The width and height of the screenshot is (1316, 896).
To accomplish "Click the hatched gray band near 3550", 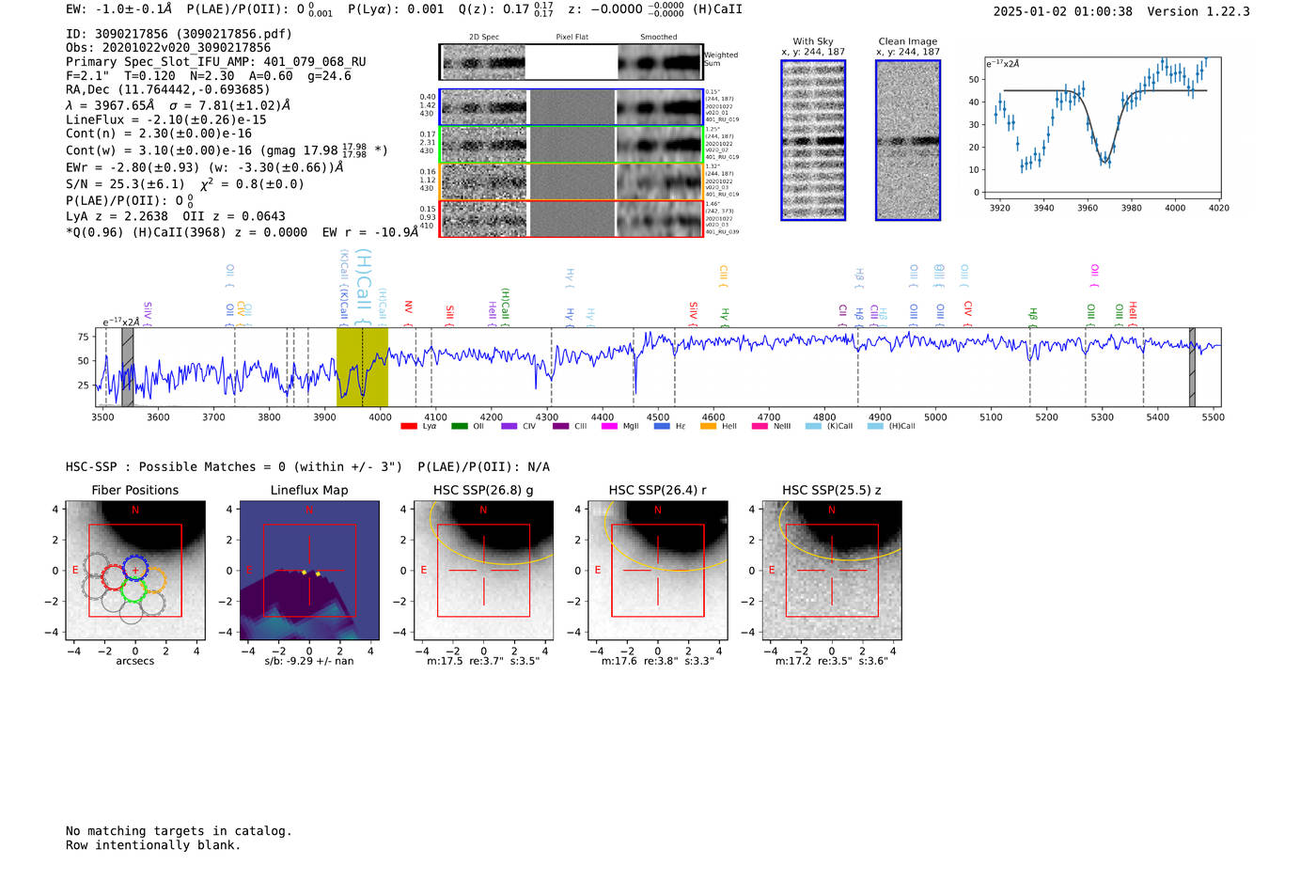I will pyautogui.click(x=127, y=367).
